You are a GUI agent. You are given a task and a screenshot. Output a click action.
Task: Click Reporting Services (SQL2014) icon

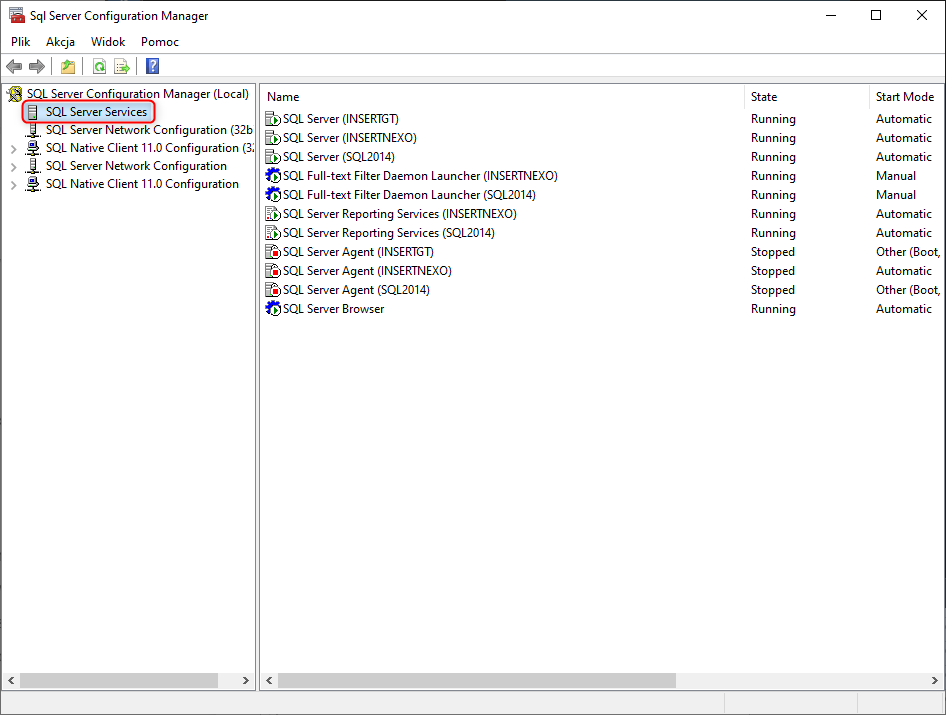pos(273,233)
